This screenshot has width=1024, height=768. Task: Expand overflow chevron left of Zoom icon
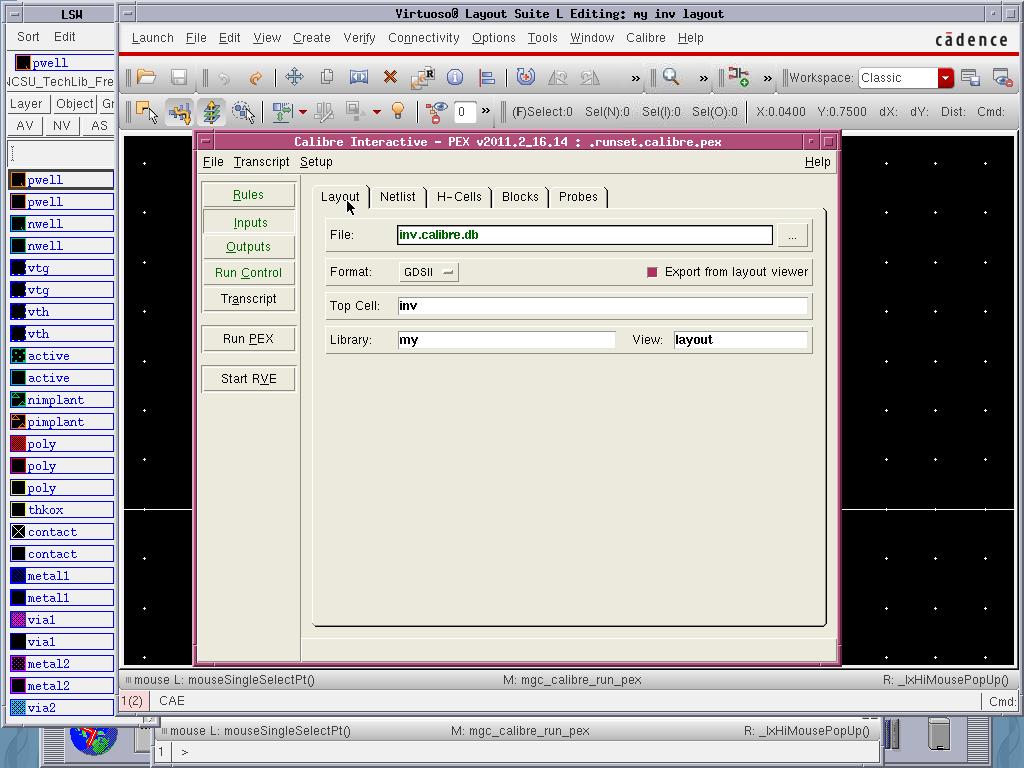coord(635,78)
